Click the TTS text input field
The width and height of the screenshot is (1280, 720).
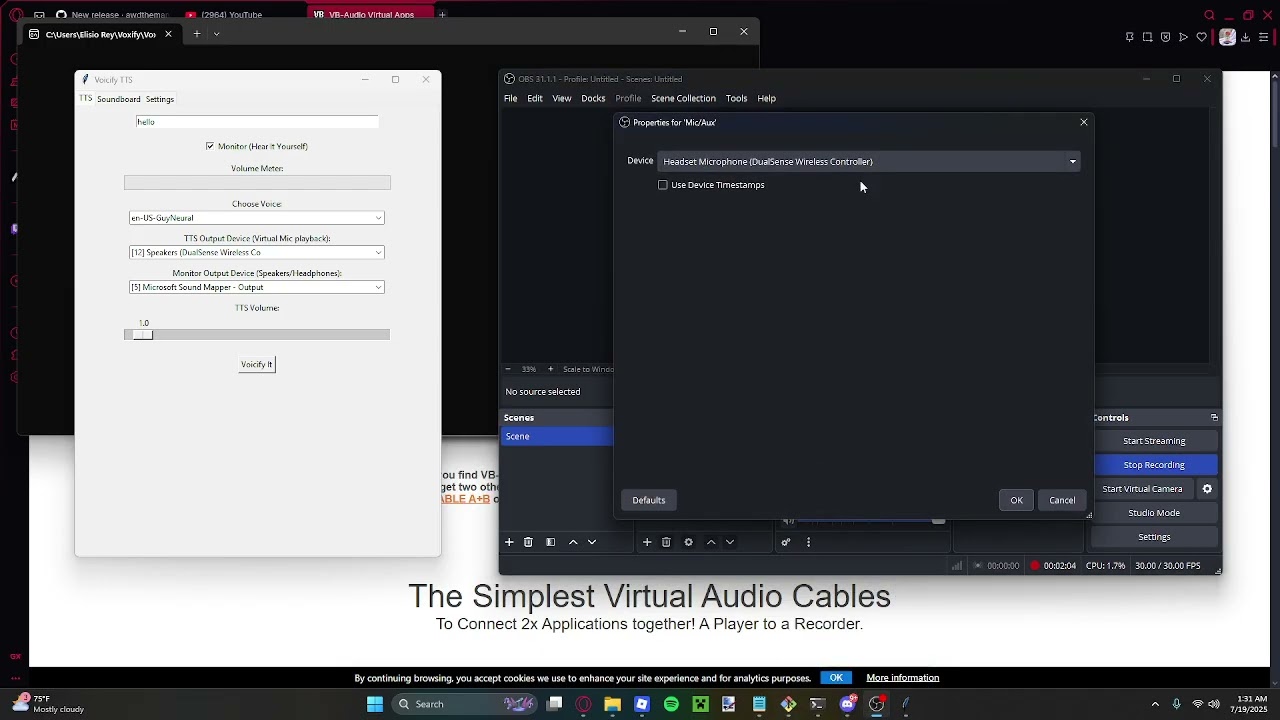click(257, 122)
